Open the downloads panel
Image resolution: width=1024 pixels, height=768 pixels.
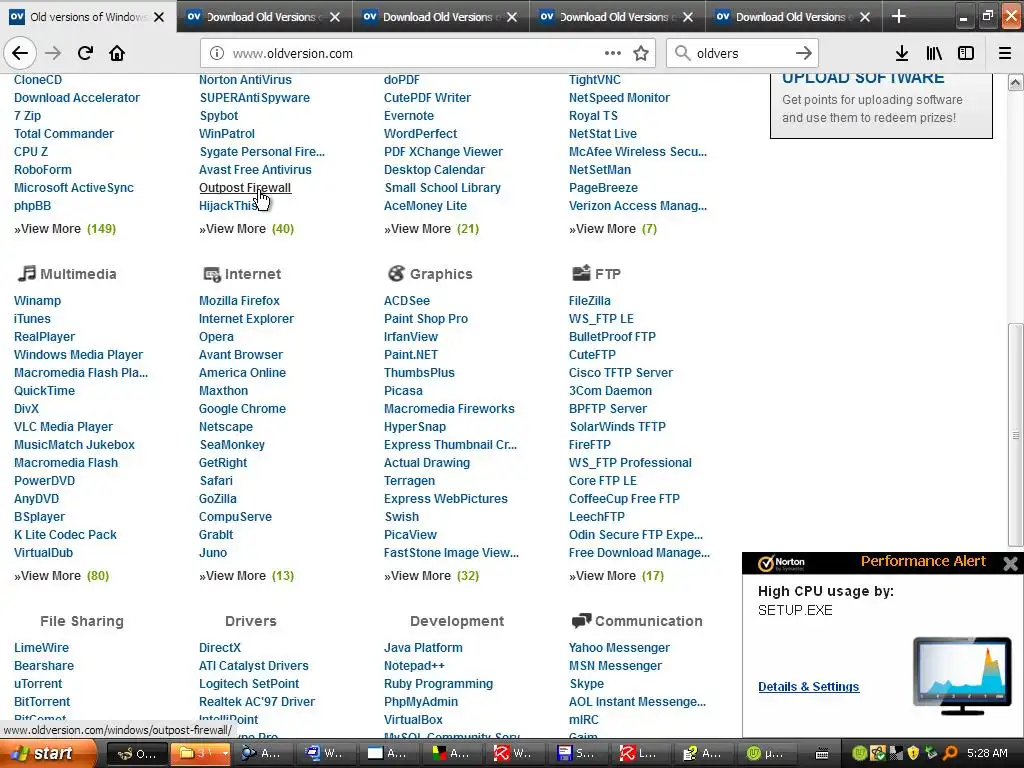[902, 53]
